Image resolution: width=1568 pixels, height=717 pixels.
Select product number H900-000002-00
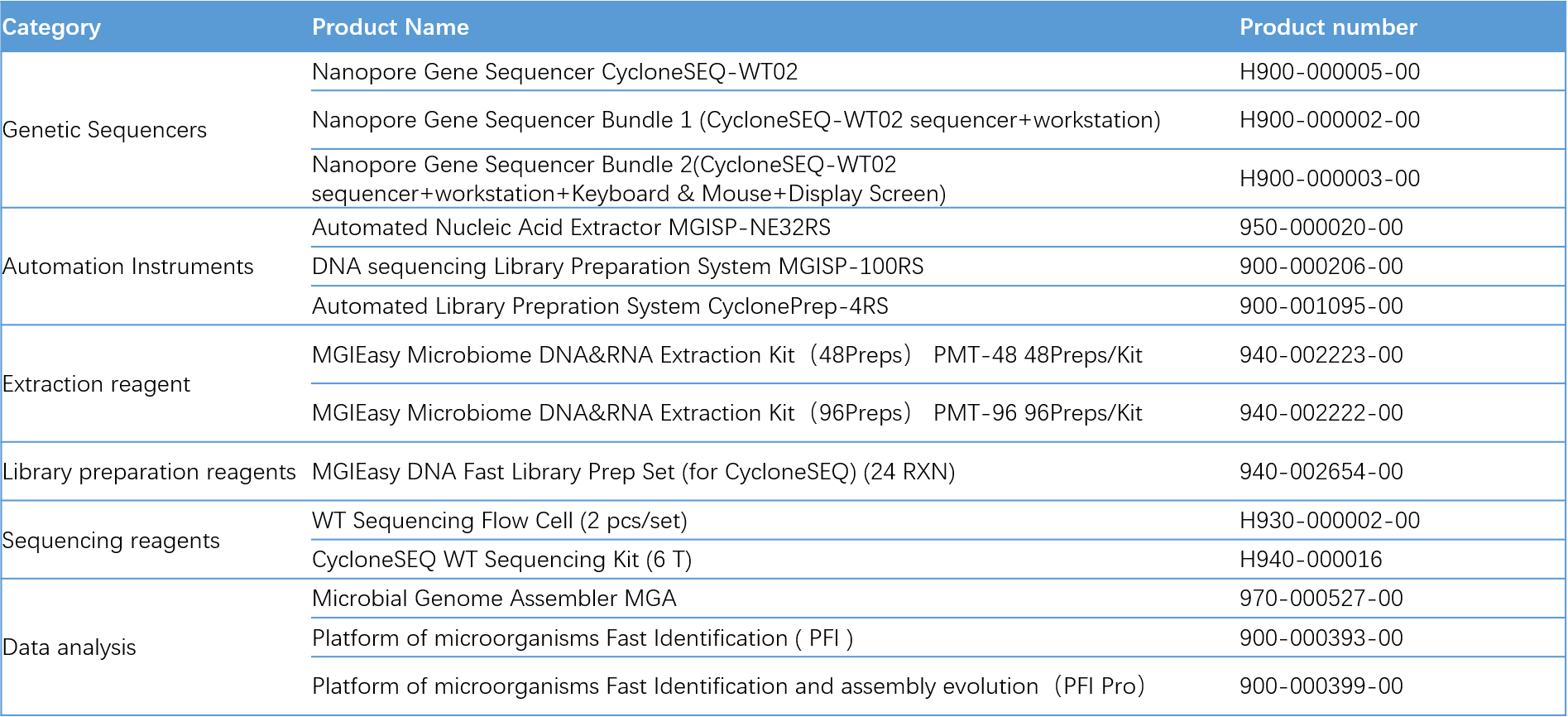click(x=1330, y=120)
